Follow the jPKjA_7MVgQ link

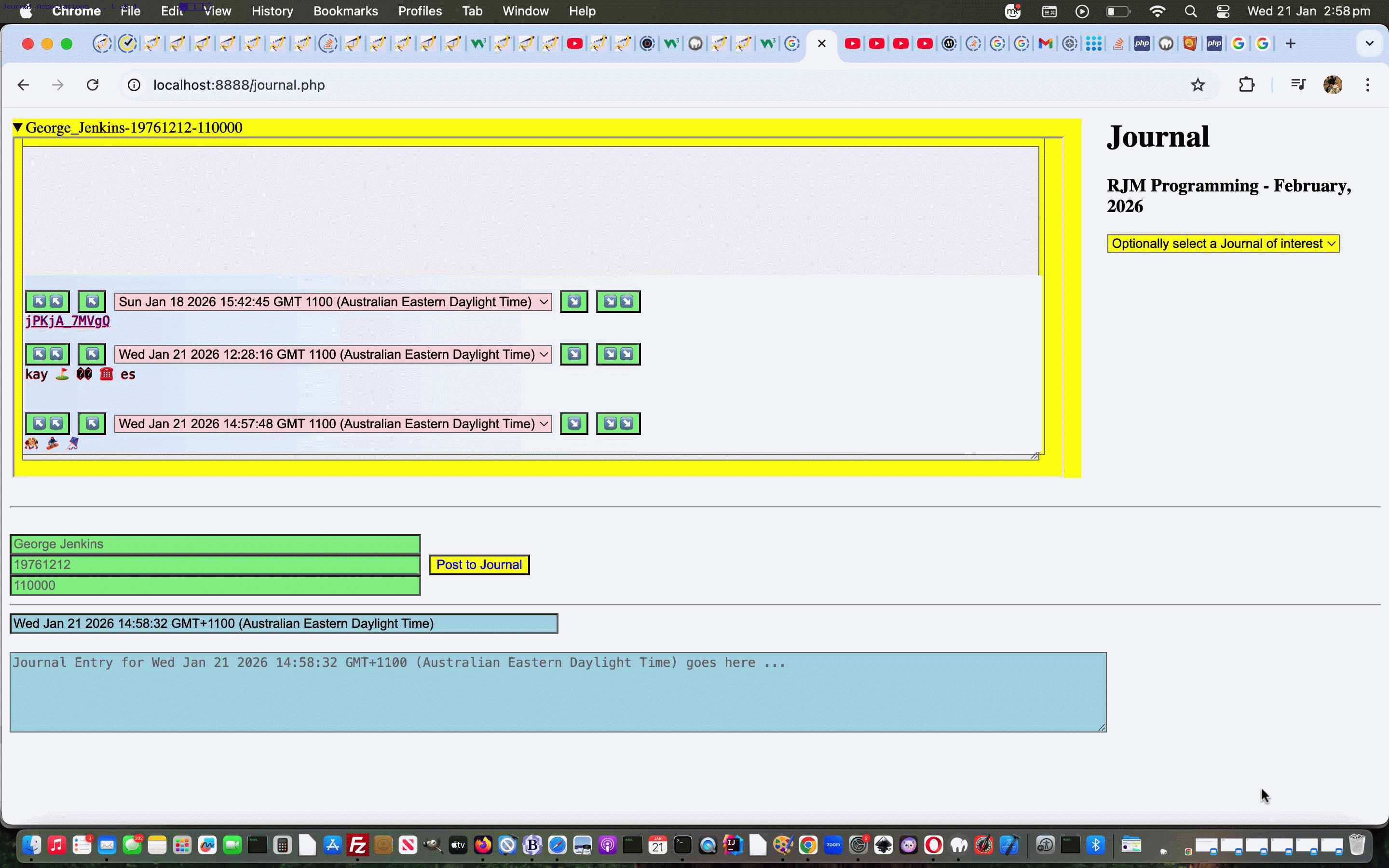click(x=67, y=321)
